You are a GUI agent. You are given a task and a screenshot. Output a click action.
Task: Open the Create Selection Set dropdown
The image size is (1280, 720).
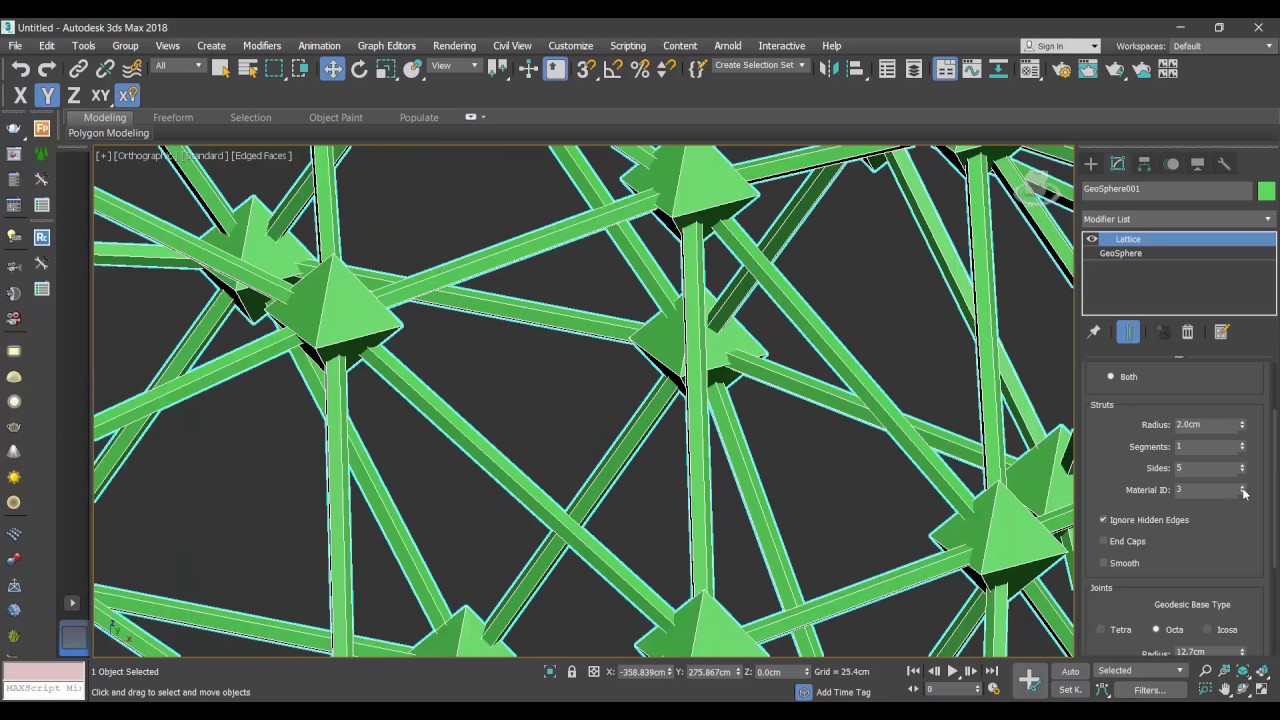click(x=760, y=66)
